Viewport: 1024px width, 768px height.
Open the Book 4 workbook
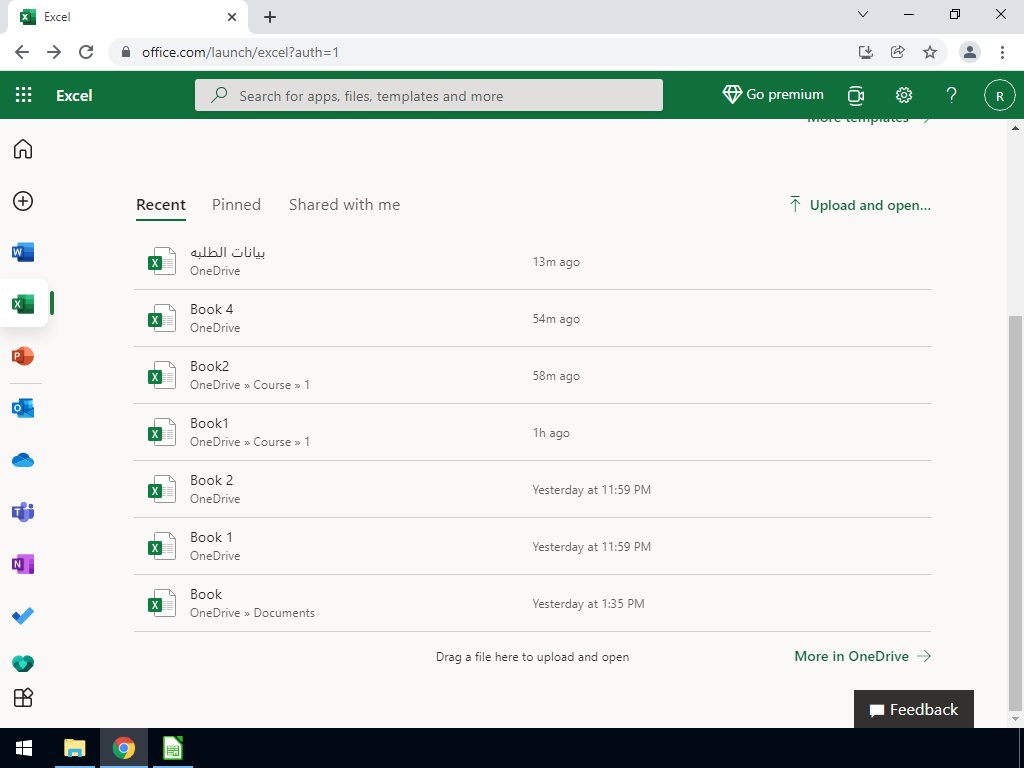[x=532, y=318]
